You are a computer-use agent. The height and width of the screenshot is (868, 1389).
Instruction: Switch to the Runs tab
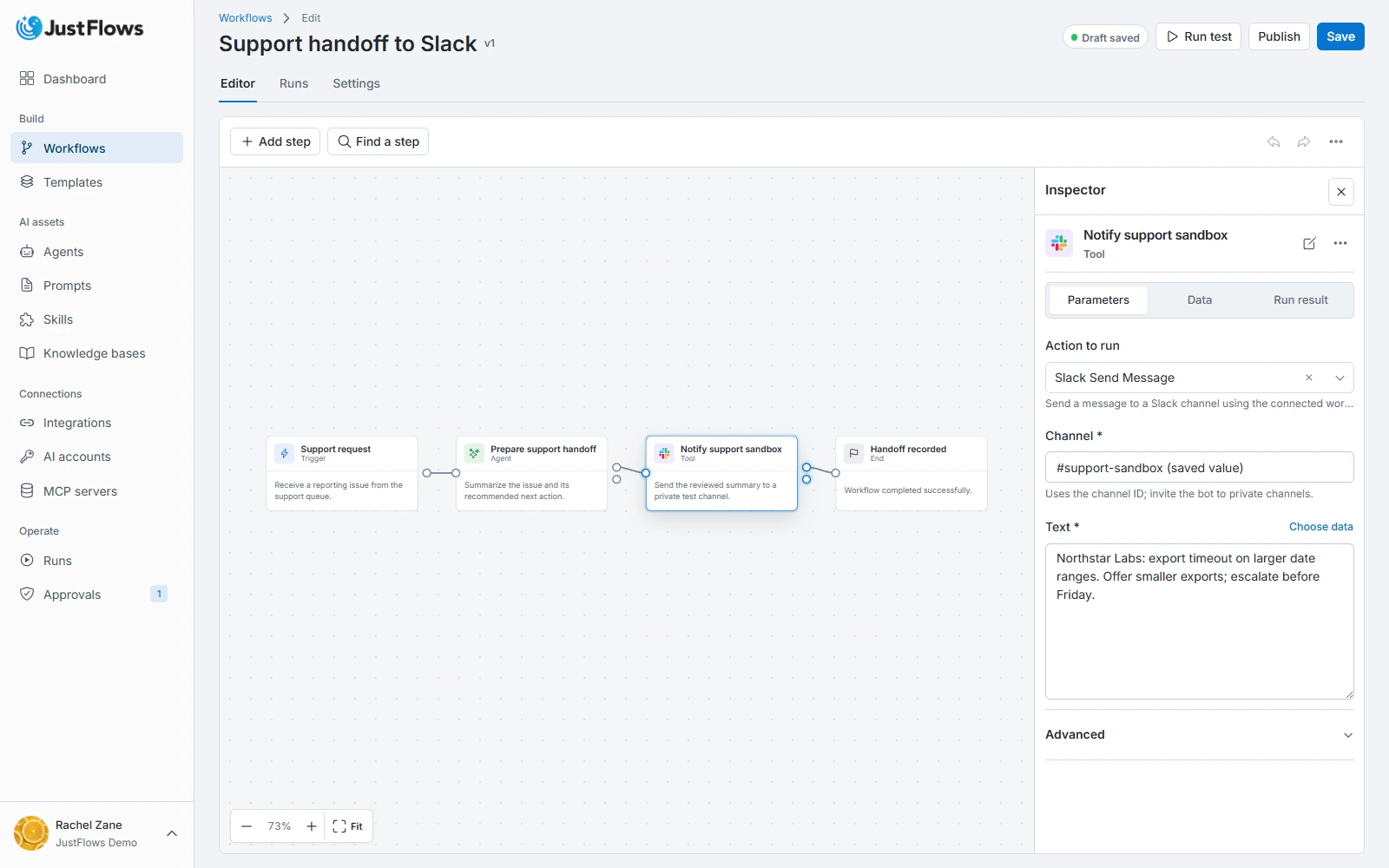[293, 83]
